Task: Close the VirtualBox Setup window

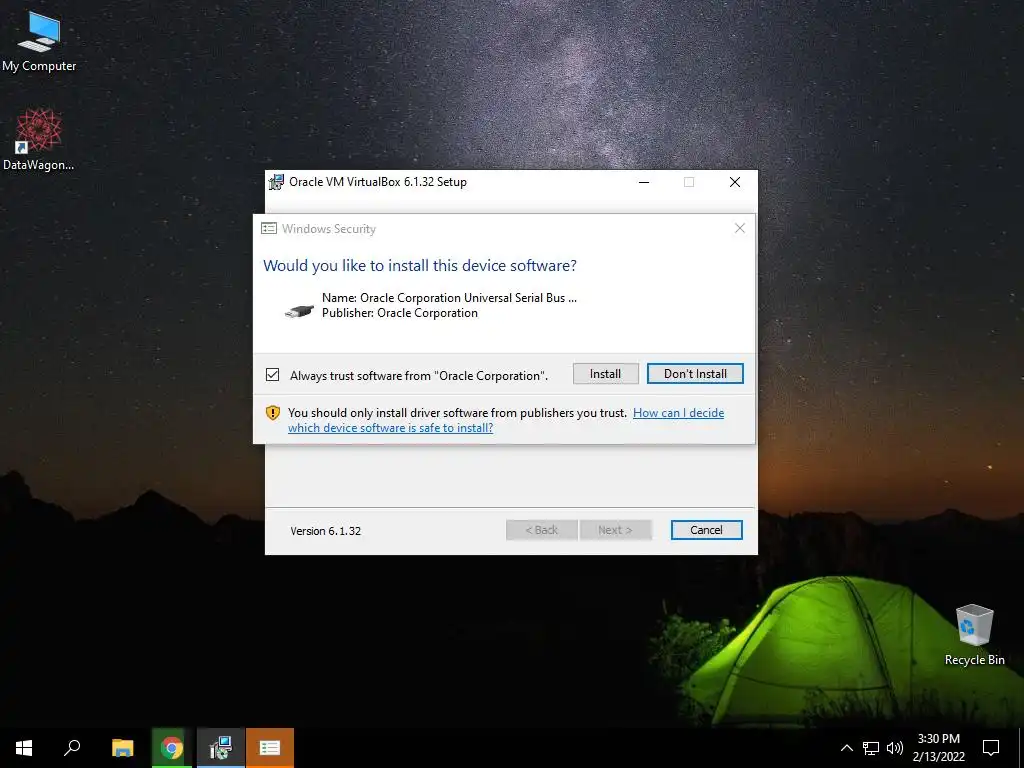Action: 735,182
